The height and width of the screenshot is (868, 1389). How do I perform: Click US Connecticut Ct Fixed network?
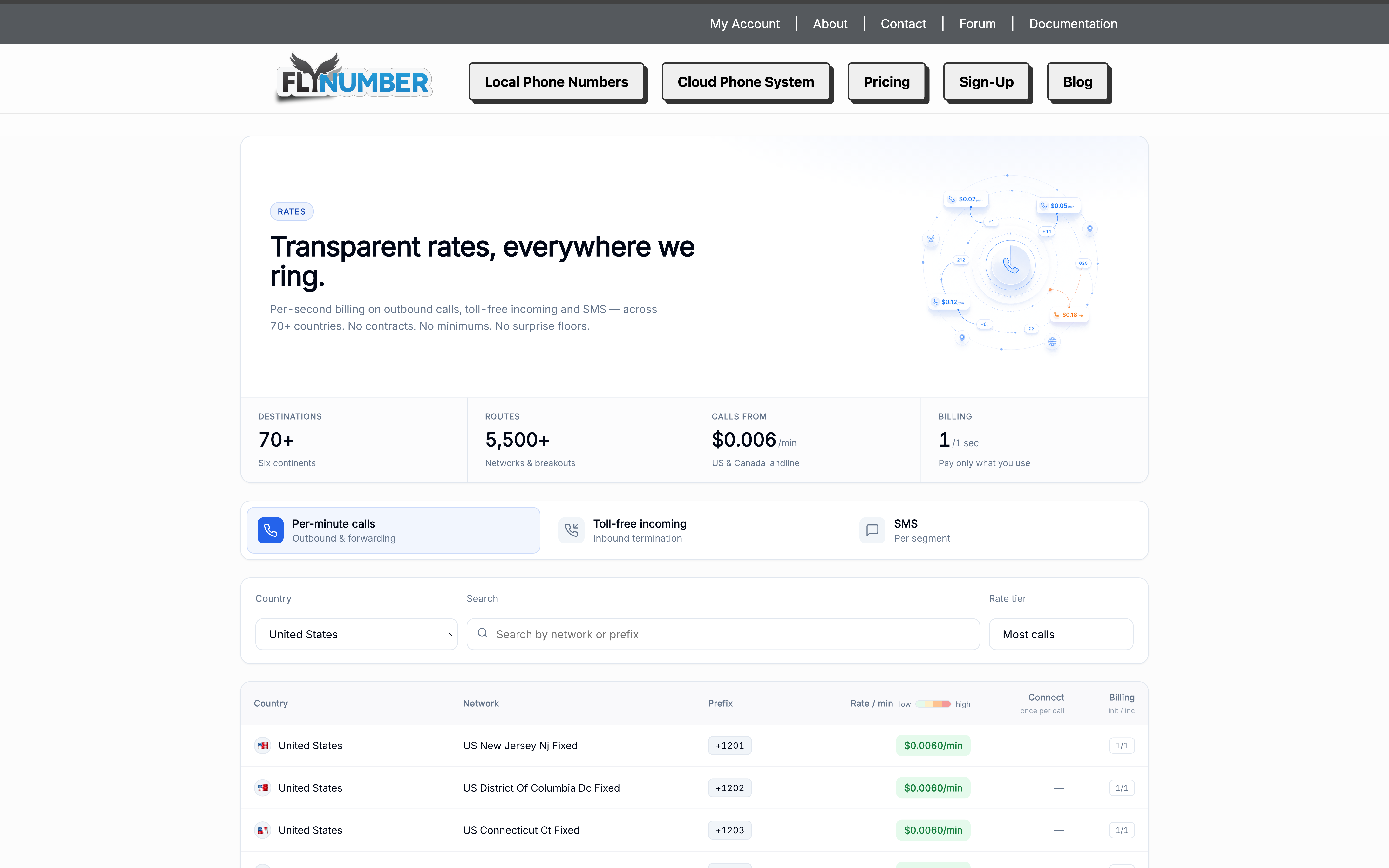[x=521, y=830]
